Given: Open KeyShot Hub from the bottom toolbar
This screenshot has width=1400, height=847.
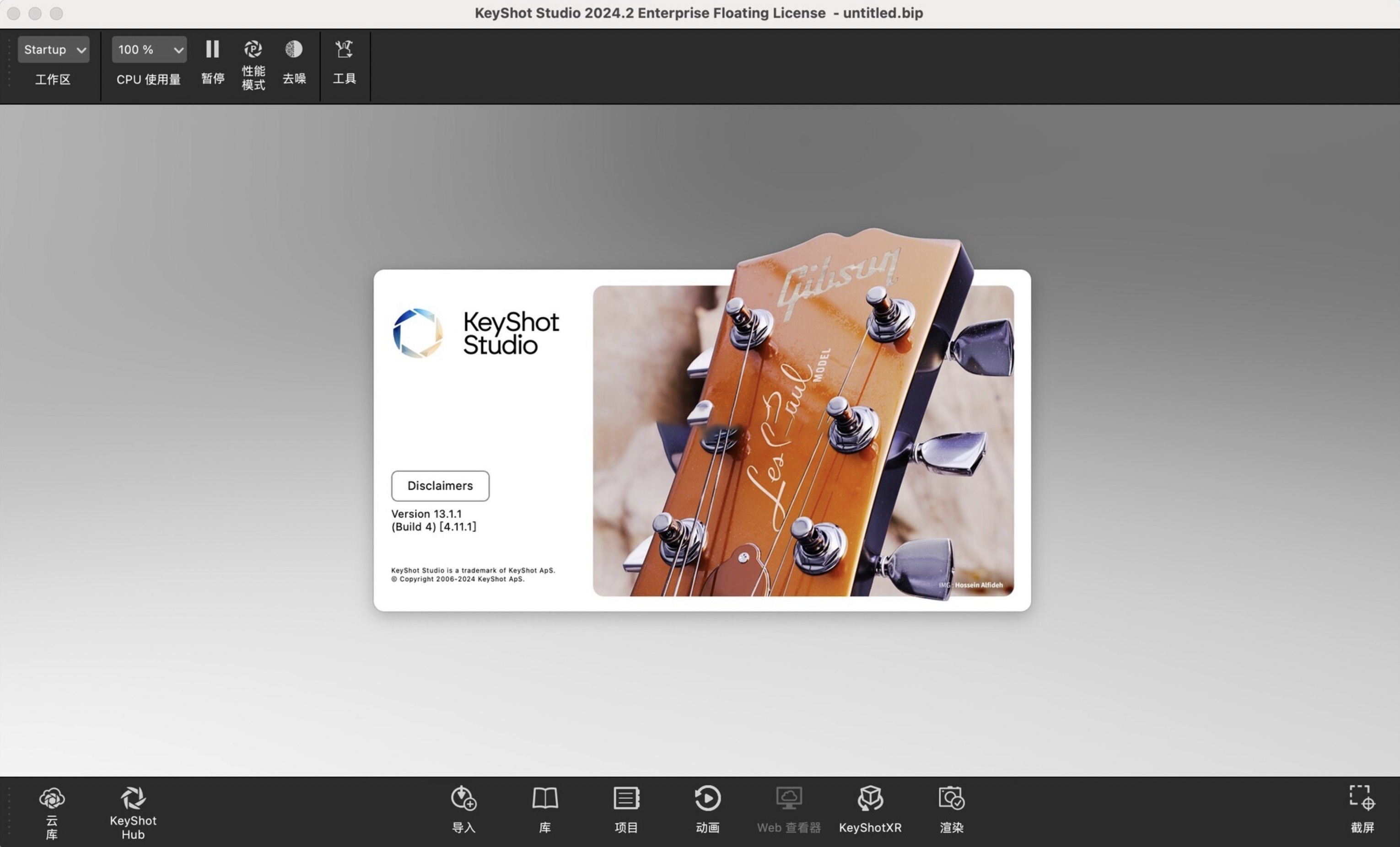Looking at the screenshot, I should (x=132, y=799).
